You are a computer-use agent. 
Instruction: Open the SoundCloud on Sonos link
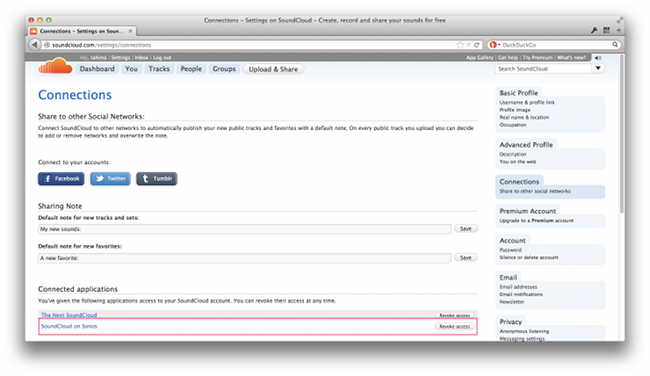[69, 326]
